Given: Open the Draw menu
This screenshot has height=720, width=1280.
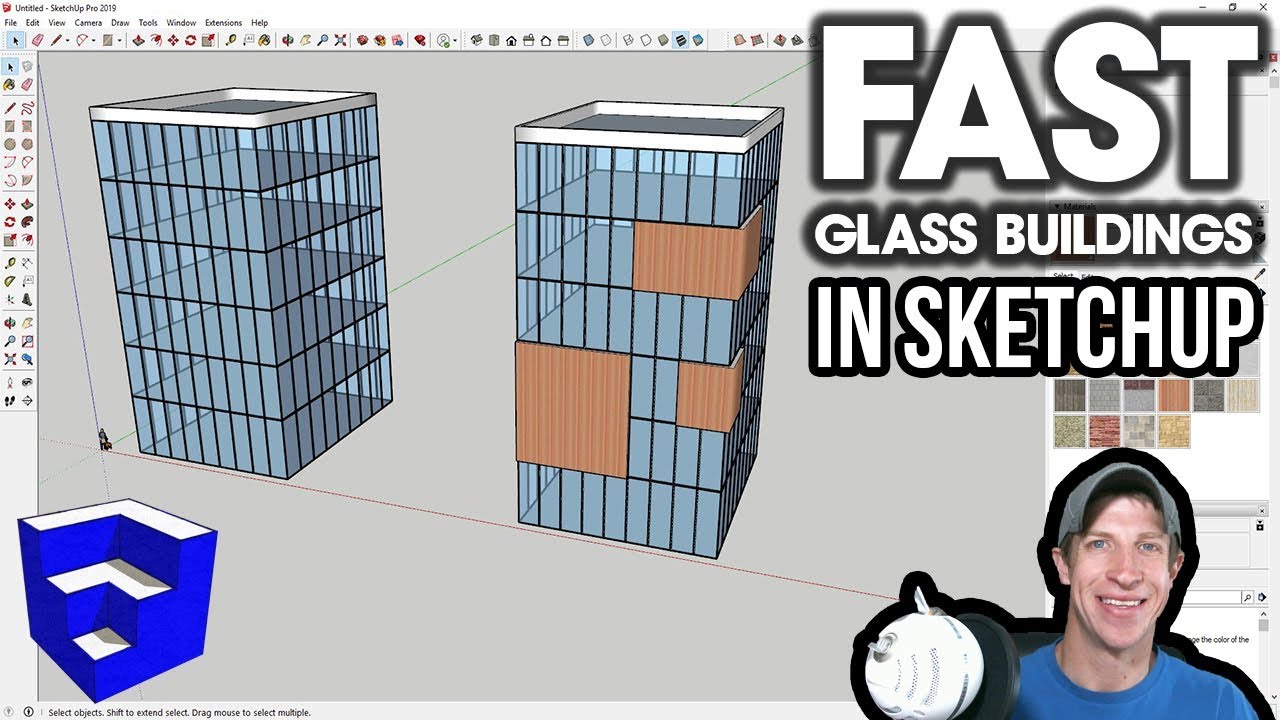Looking at the screenshot, I should click(120, 22).
